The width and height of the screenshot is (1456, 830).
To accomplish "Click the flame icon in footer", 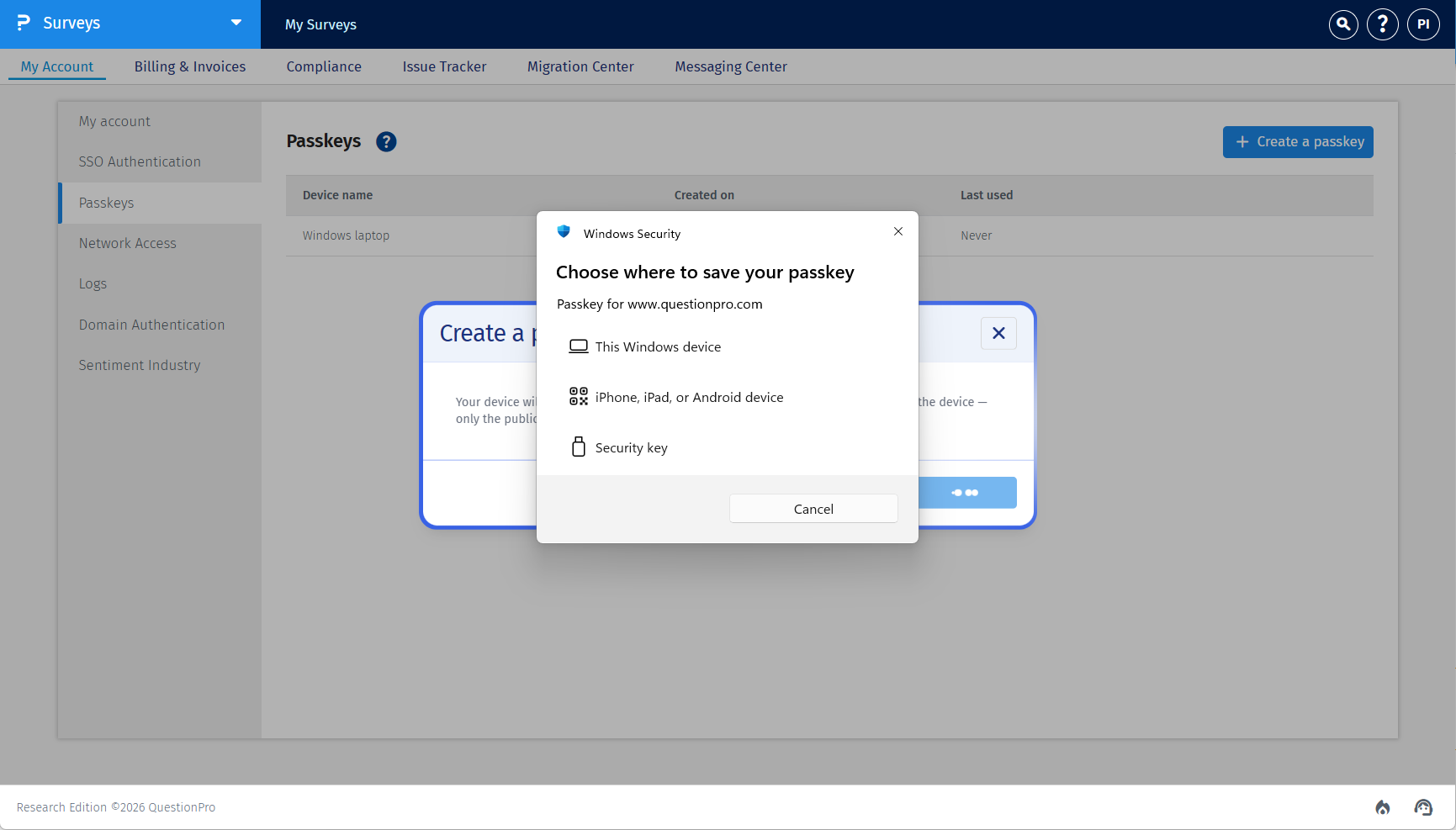I will pyautogui.click(x=1383, y=807).
